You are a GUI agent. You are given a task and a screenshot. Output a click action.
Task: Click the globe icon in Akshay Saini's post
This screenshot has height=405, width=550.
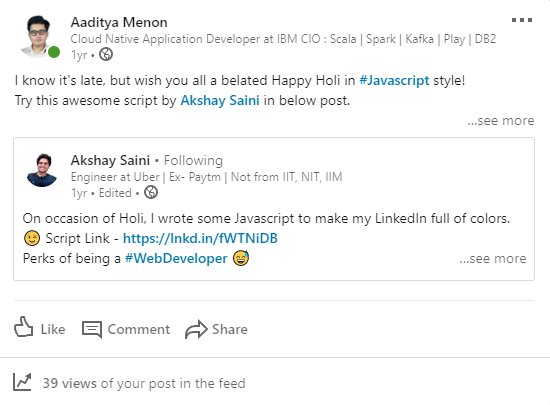coord(151,192)
